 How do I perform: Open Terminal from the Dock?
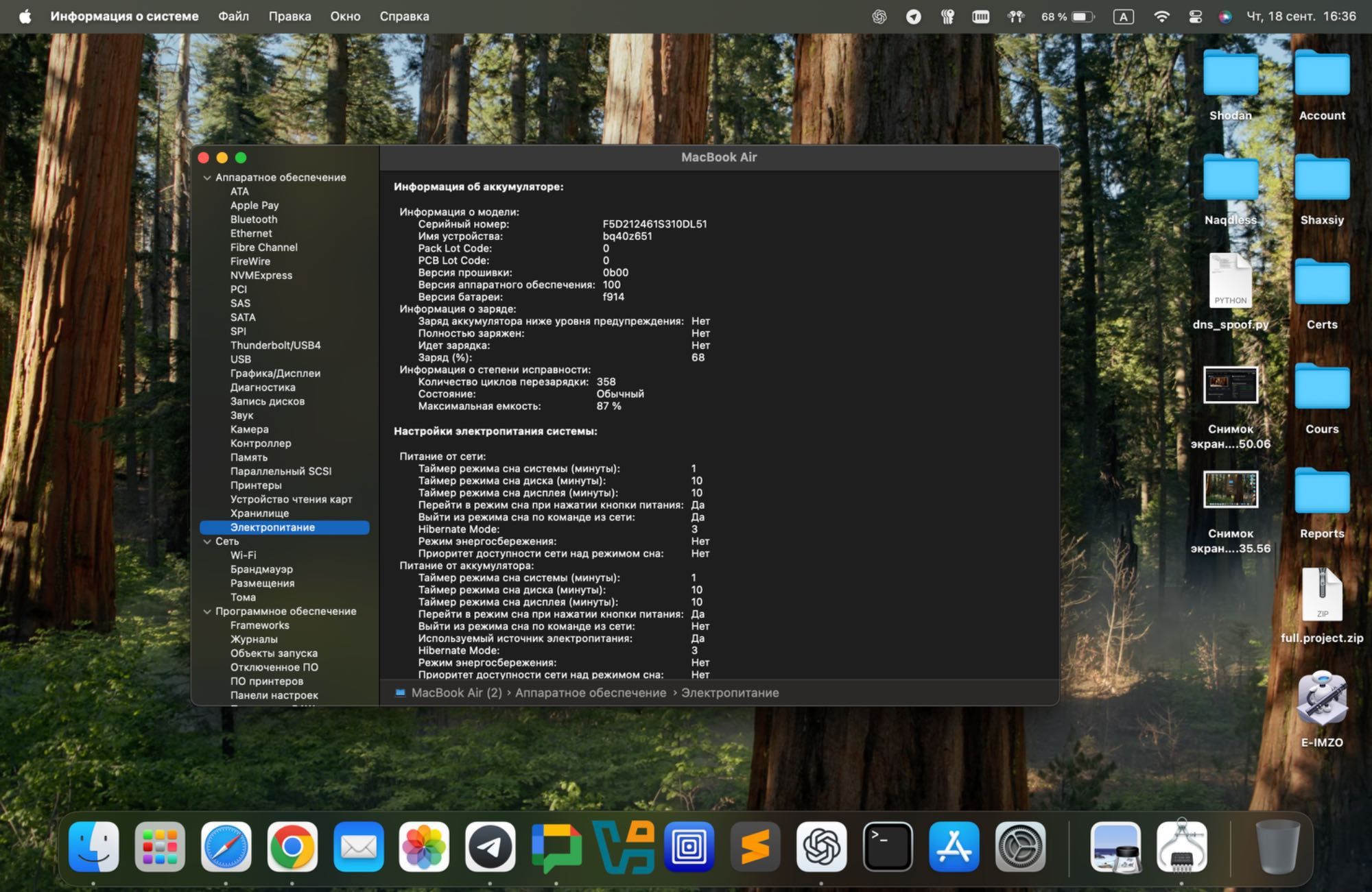pos(888,847)
